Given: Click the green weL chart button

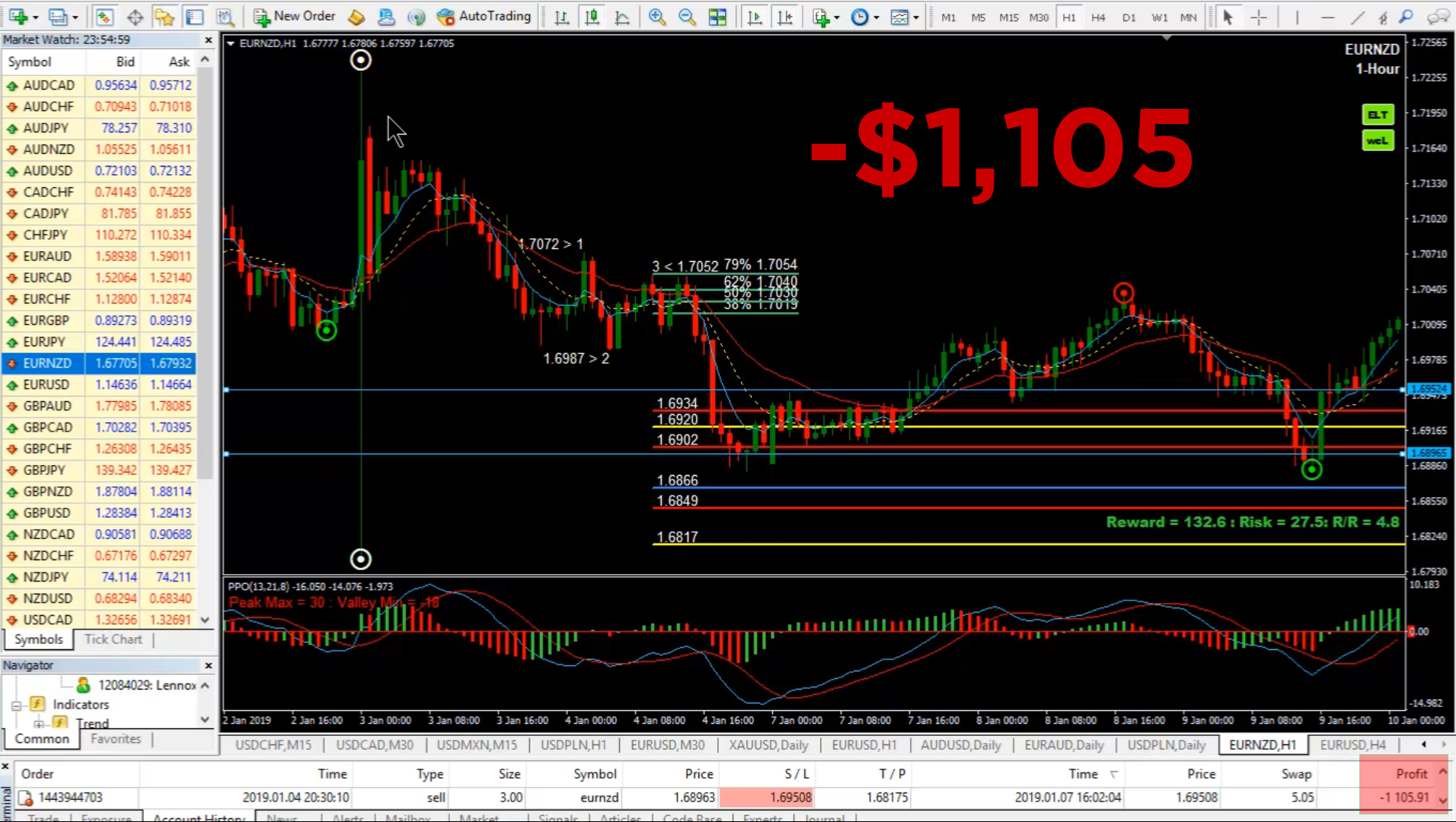Looking at the screenshot, I should tap(1378, 141).
